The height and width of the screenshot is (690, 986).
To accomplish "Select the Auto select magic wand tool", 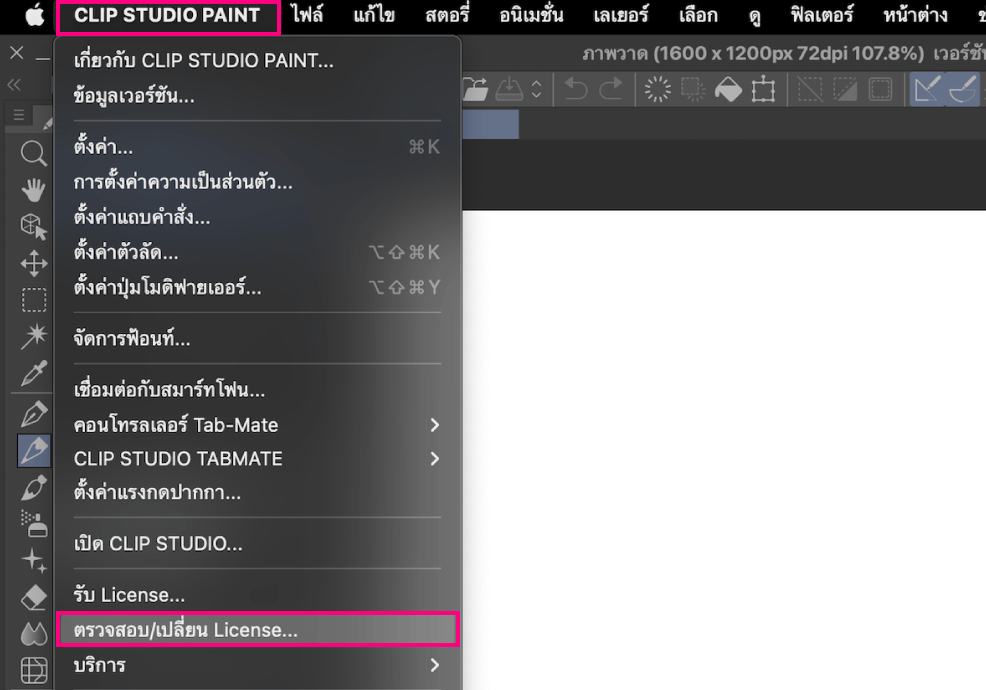I will click(x=34, y=337).
